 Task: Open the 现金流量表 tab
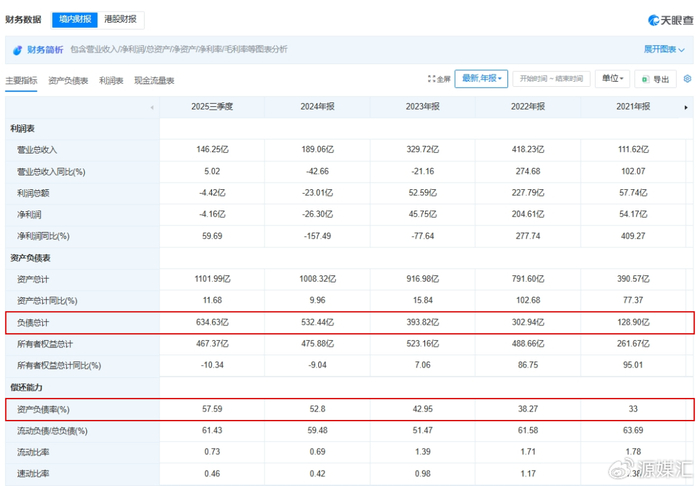point(154,81)
